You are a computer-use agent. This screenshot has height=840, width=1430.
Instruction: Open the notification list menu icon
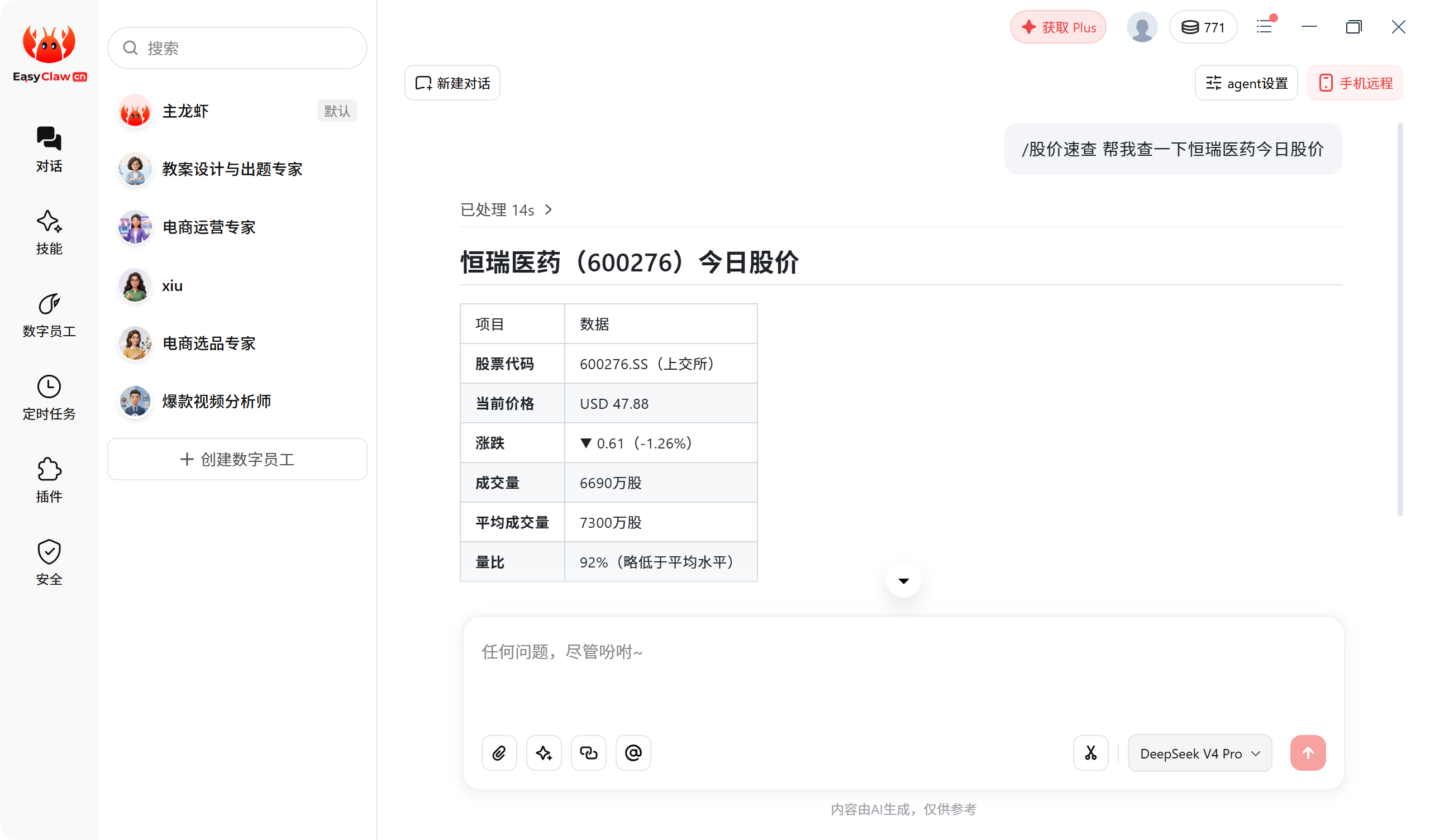tap(1265, 26)
